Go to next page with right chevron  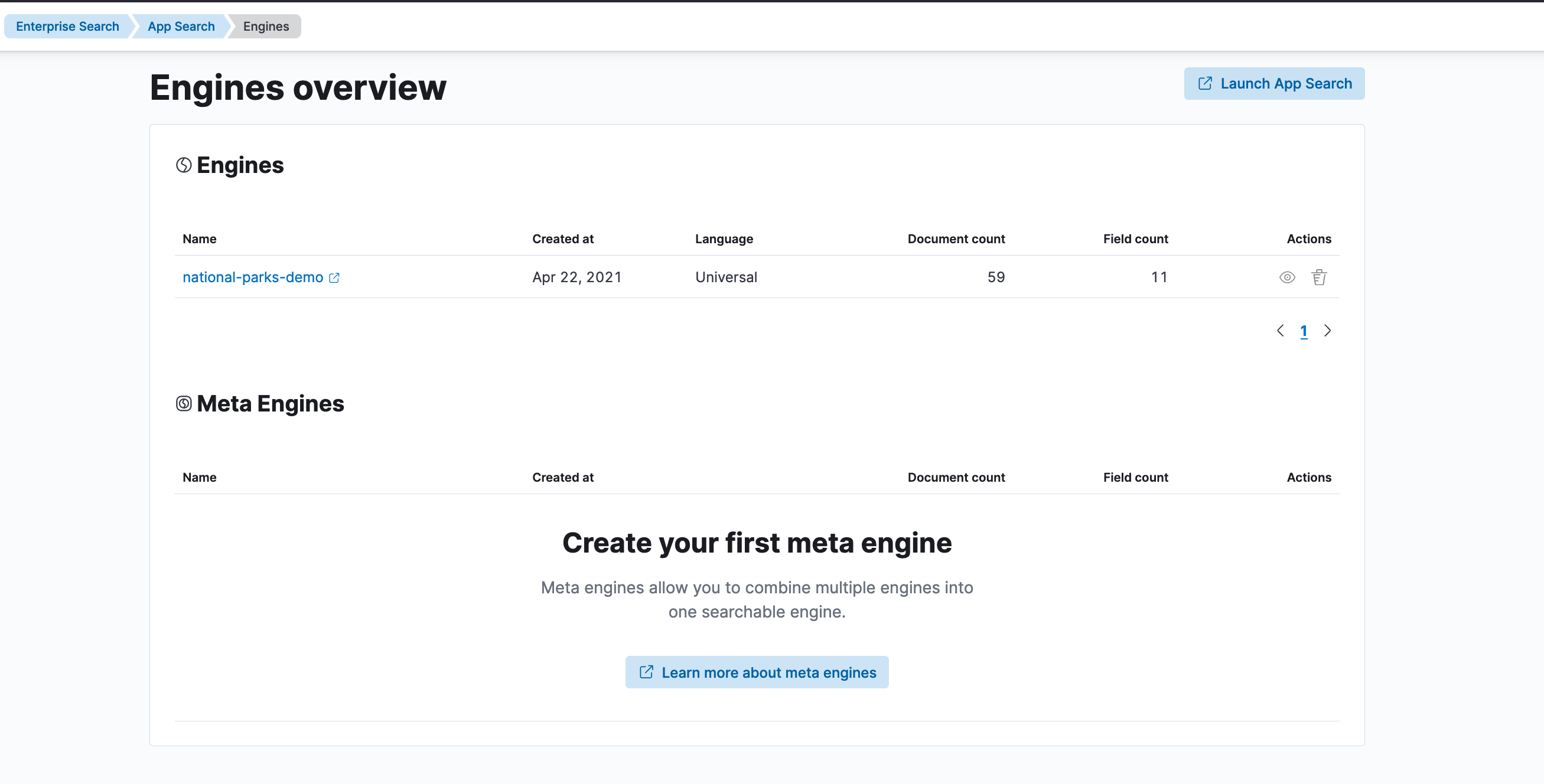point(1327,331)
